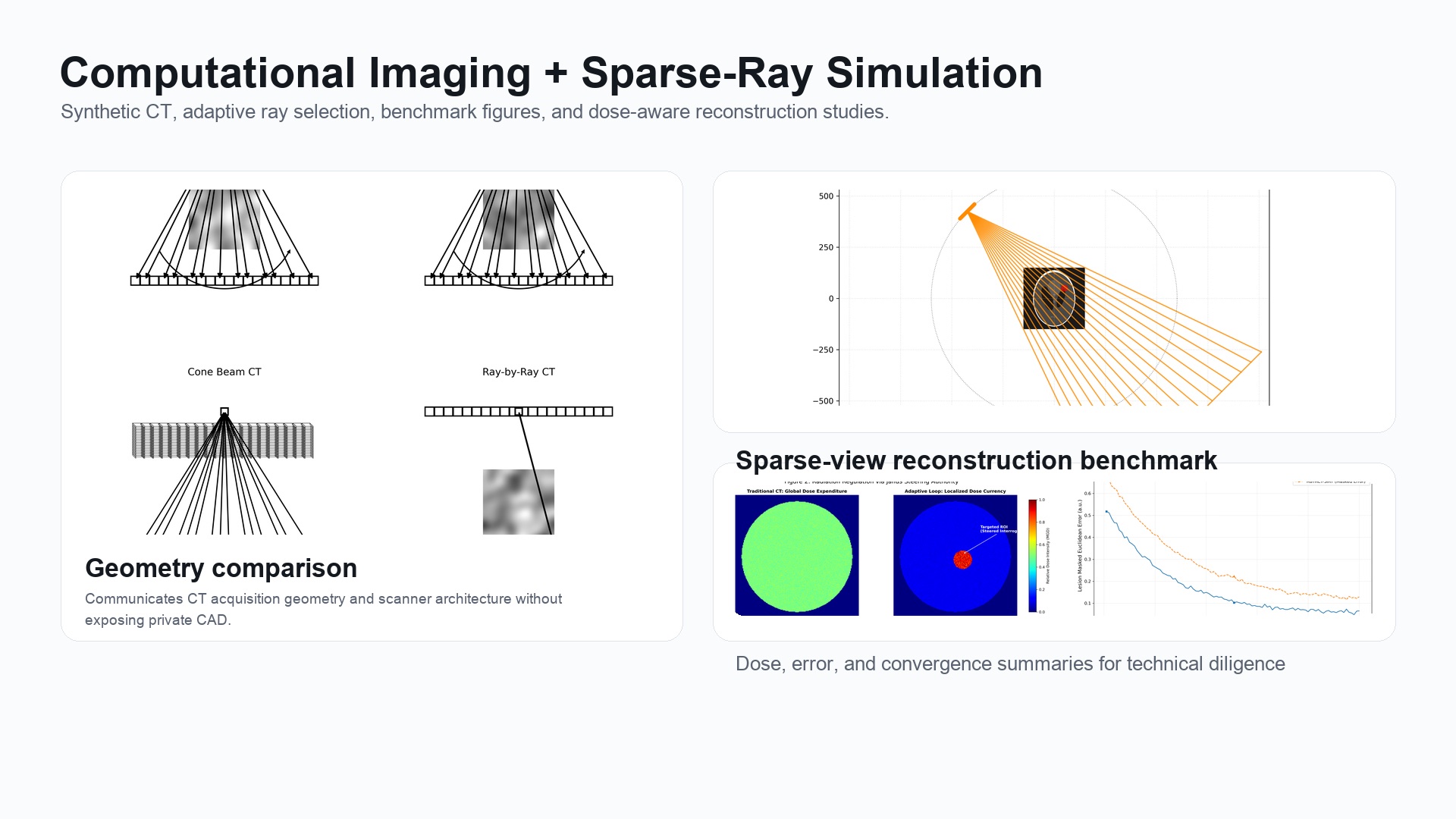
Task: Click the dark phantom square with red lesion
Action: pyautogui.click(x=1054, y=298)
